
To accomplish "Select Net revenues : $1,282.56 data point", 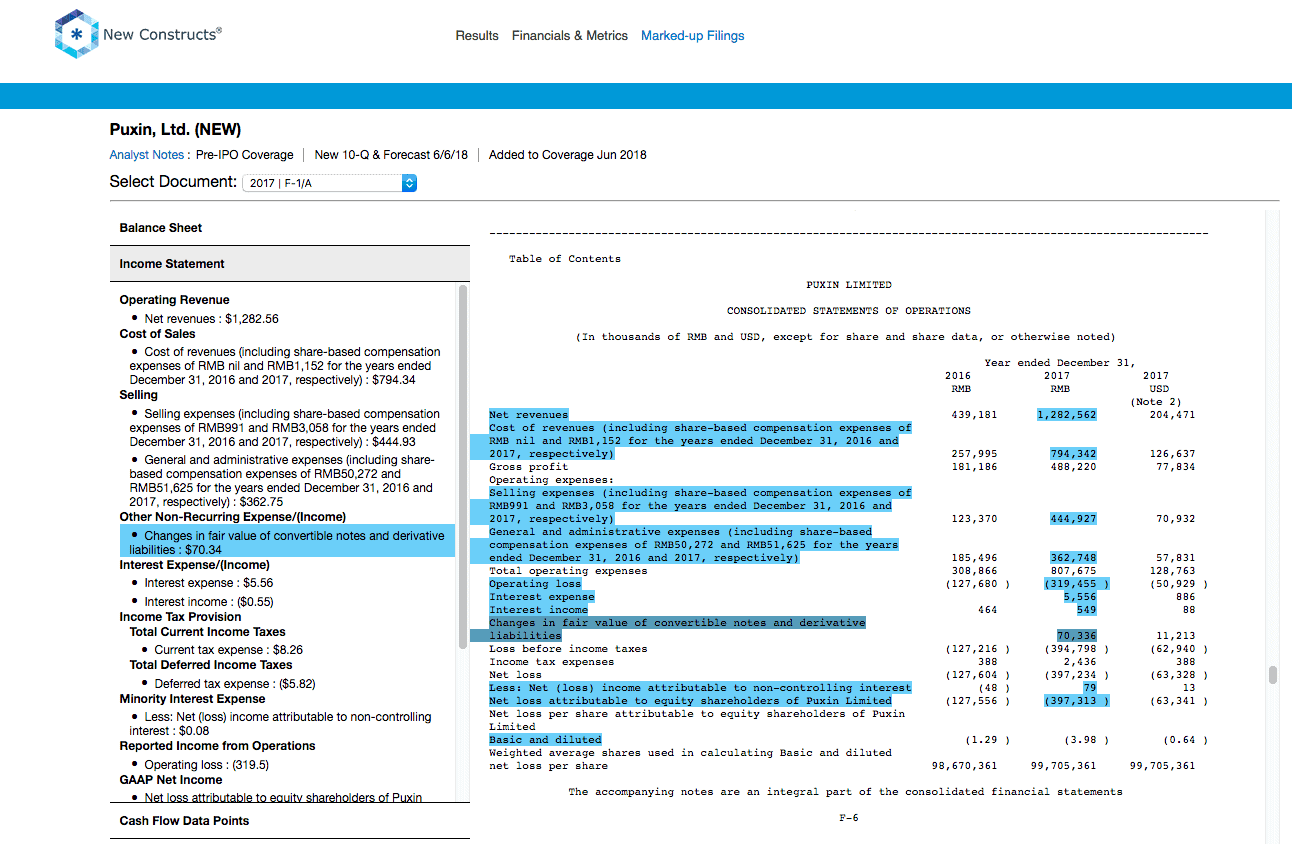I will click(212, 319).
